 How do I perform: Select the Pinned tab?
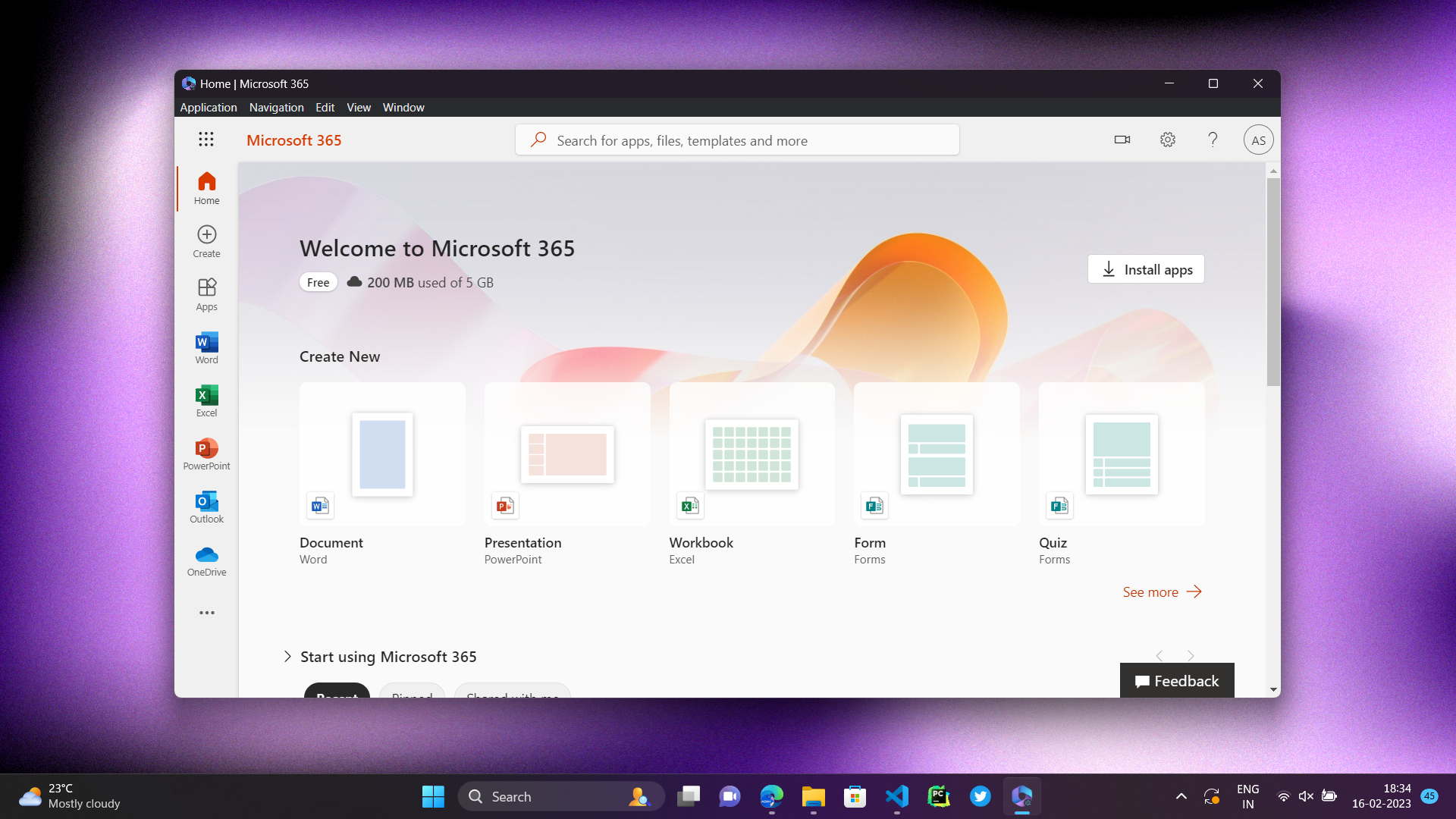412,694
